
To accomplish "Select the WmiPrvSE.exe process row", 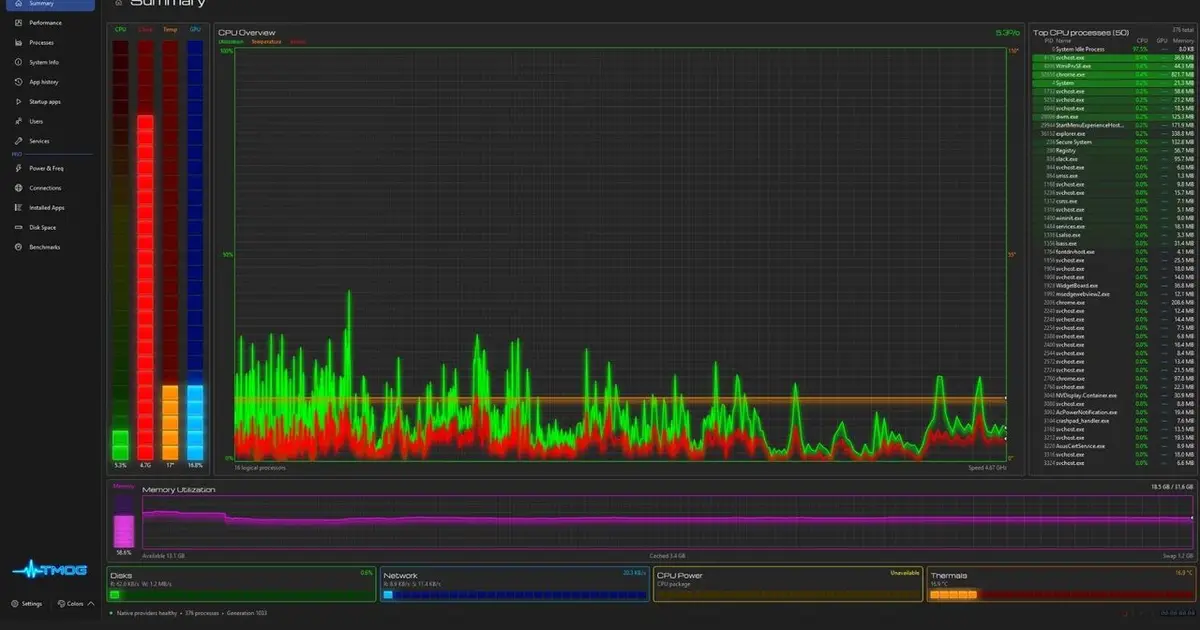I will pos(1114,65).
